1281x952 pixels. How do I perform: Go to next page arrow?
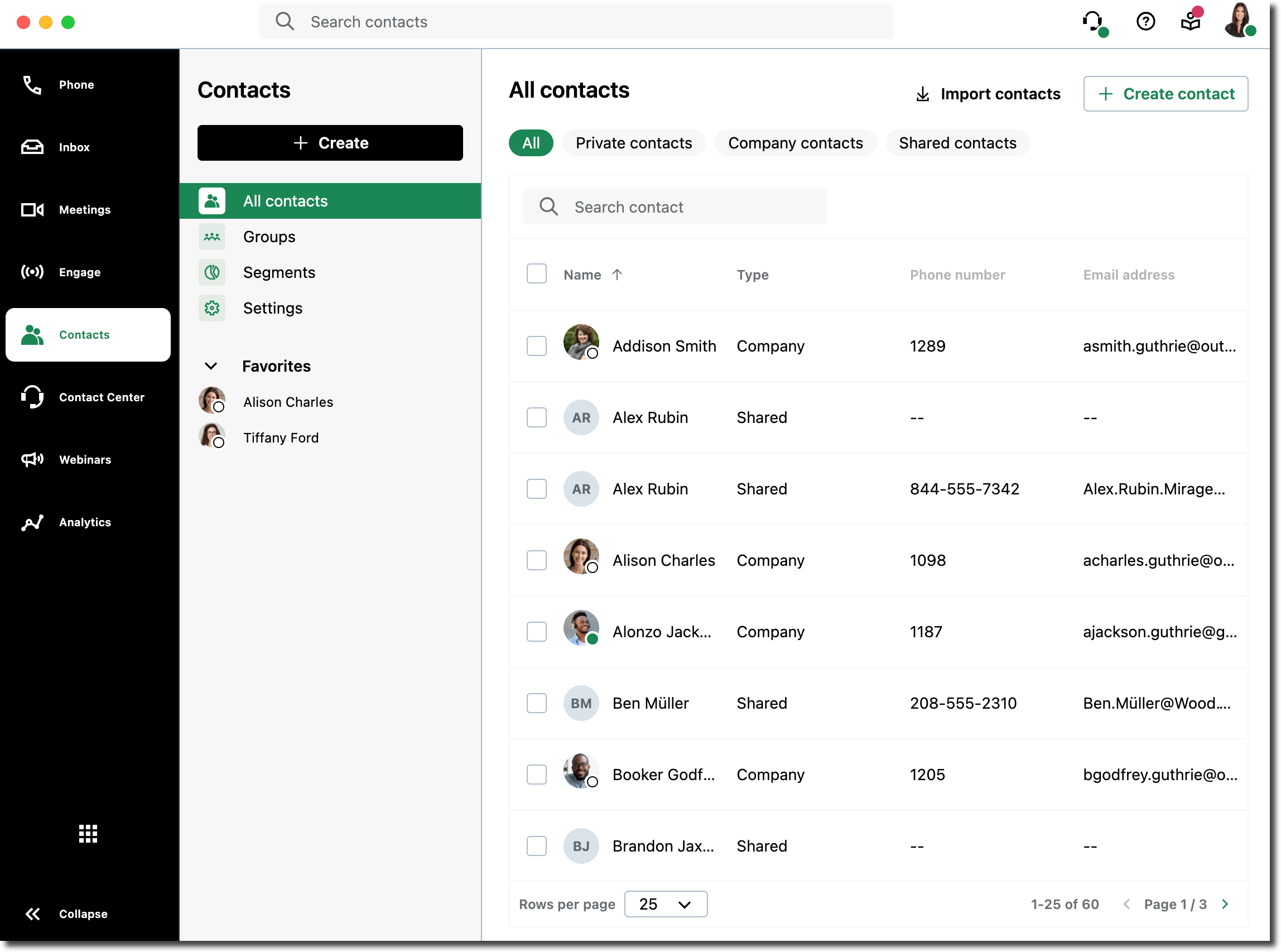coord(1225,904)
